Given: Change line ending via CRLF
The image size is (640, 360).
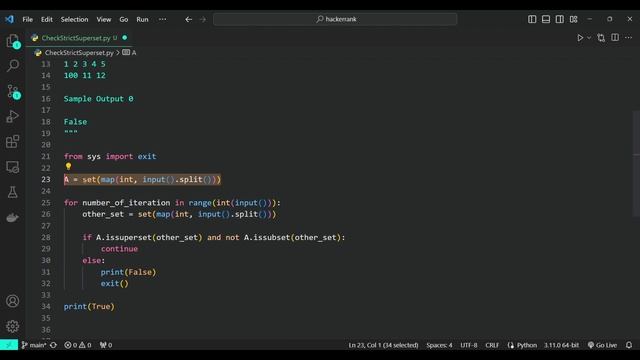Looking at the screenshot, I should pyautogui.click(x=492, y=345).
